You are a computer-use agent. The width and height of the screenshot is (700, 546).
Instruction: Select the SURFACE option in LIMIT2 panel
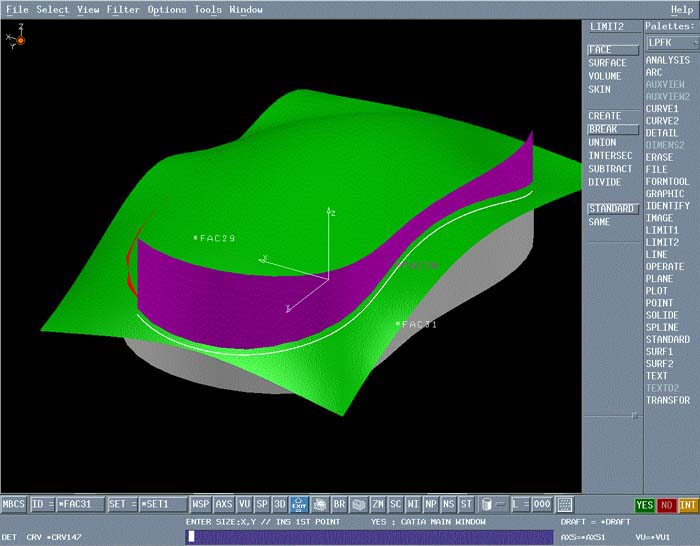(607, 63)
